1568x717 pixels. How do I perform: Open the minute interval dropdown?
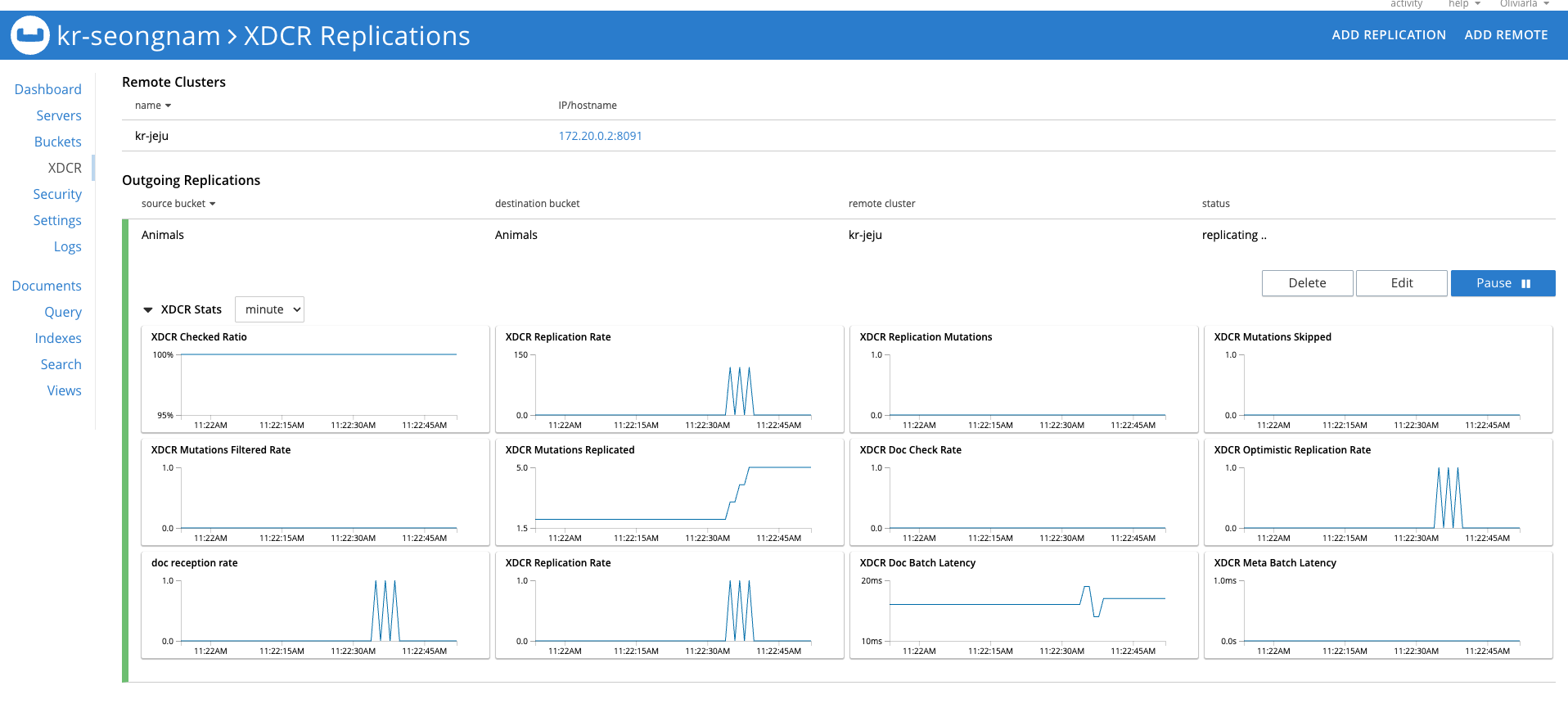[x=269, y=309]
